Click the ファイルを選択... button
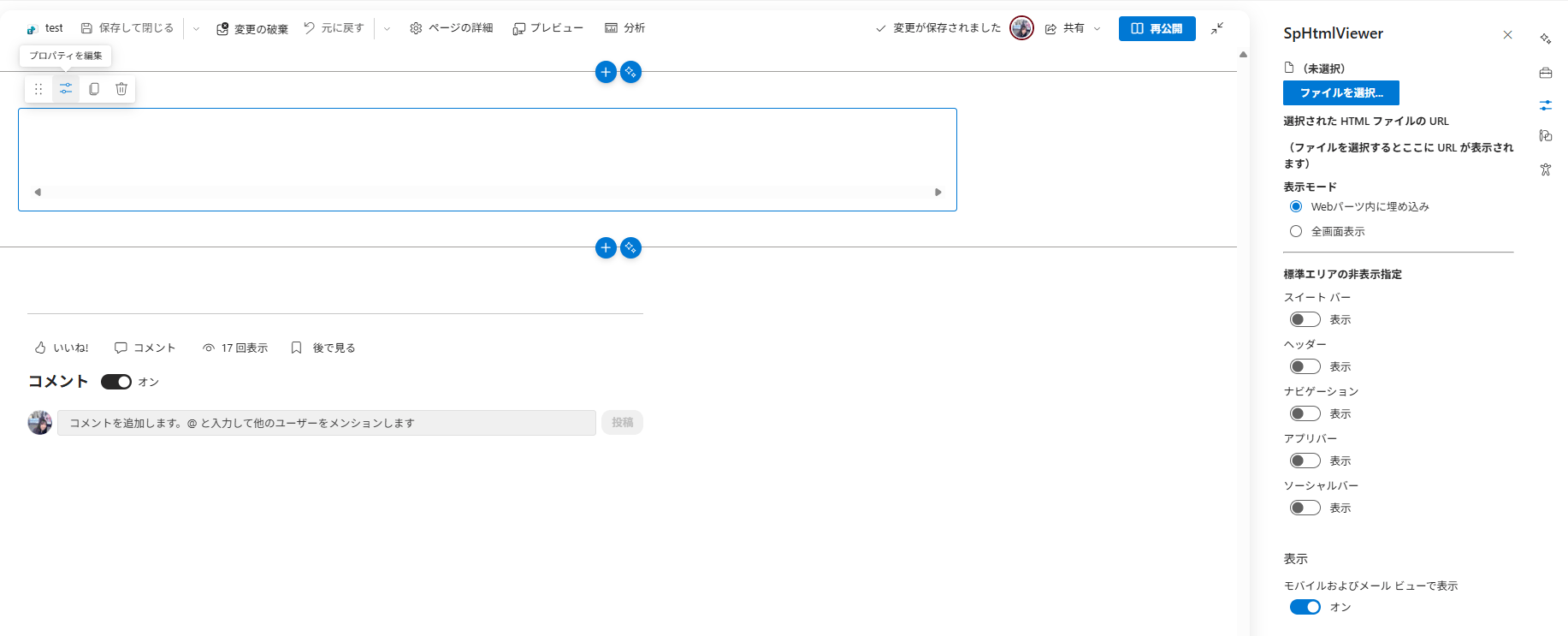Screen dimensions: 1568x636 (x=1341, y=92)
